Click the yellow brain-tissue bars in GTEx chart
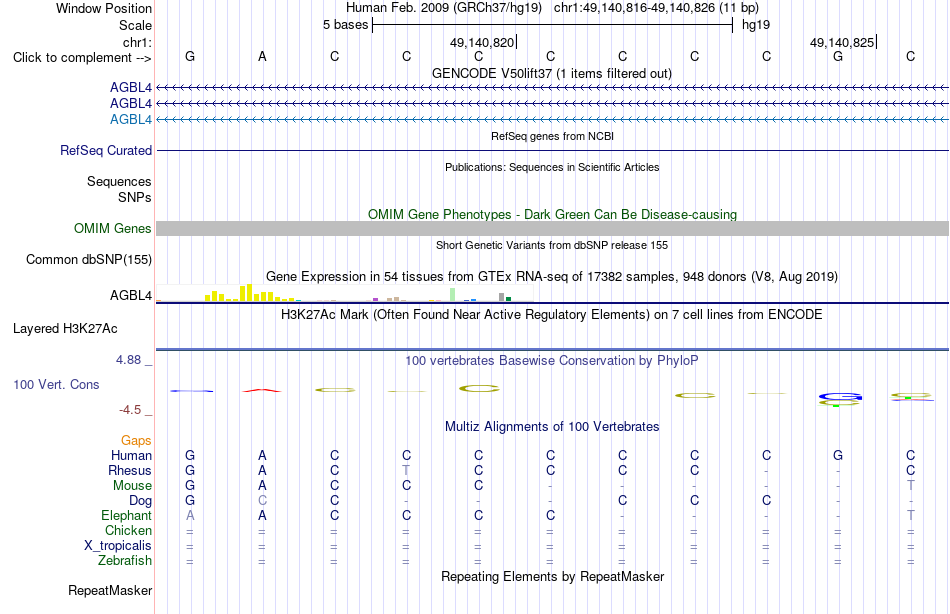950x614 pixels. pos(248,293)
